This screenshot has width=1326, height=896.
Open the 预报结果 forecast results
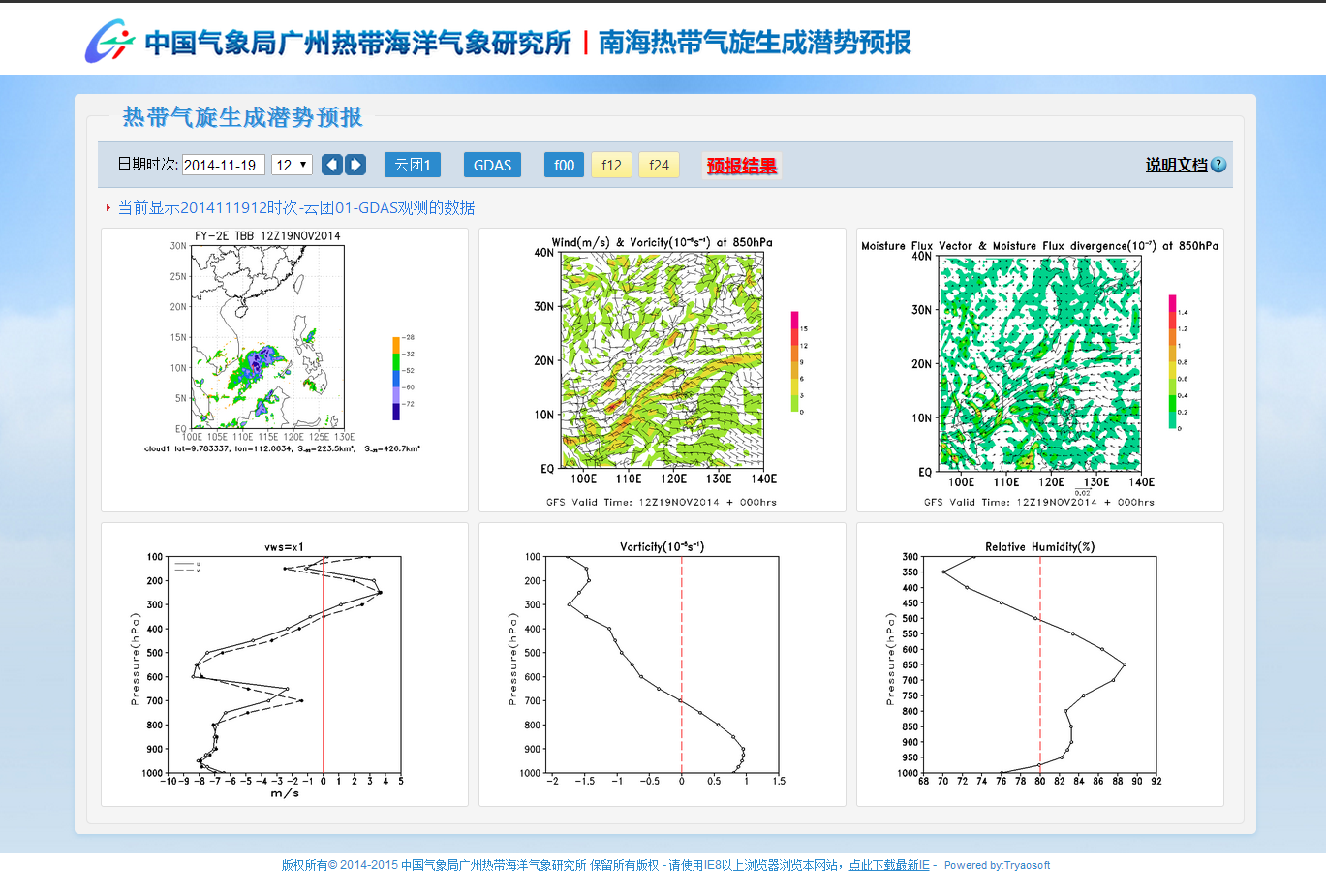741,166
